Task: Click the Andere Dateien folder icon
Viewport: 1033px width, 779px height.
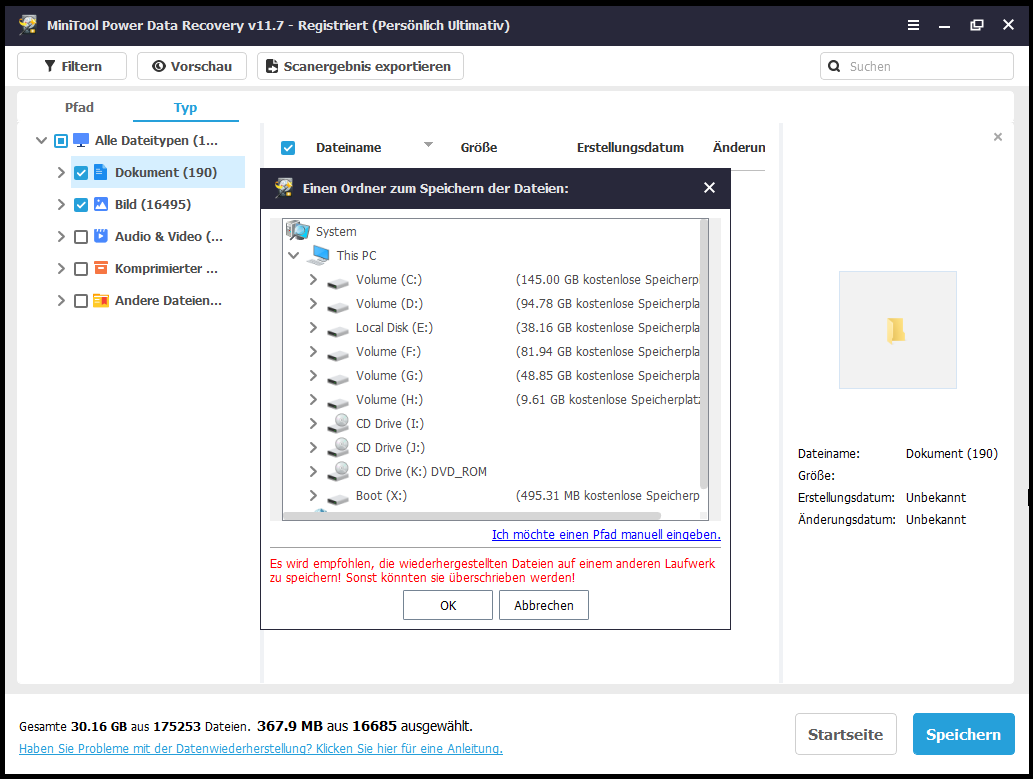Action: (101, 301)
